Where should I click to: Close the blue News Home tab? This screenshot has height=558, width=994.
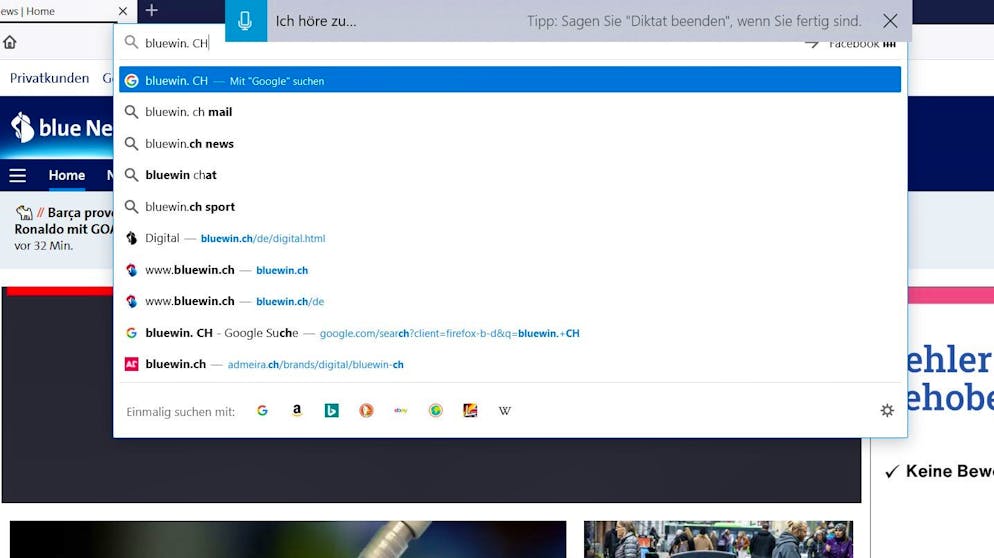(x=123, y=11)
